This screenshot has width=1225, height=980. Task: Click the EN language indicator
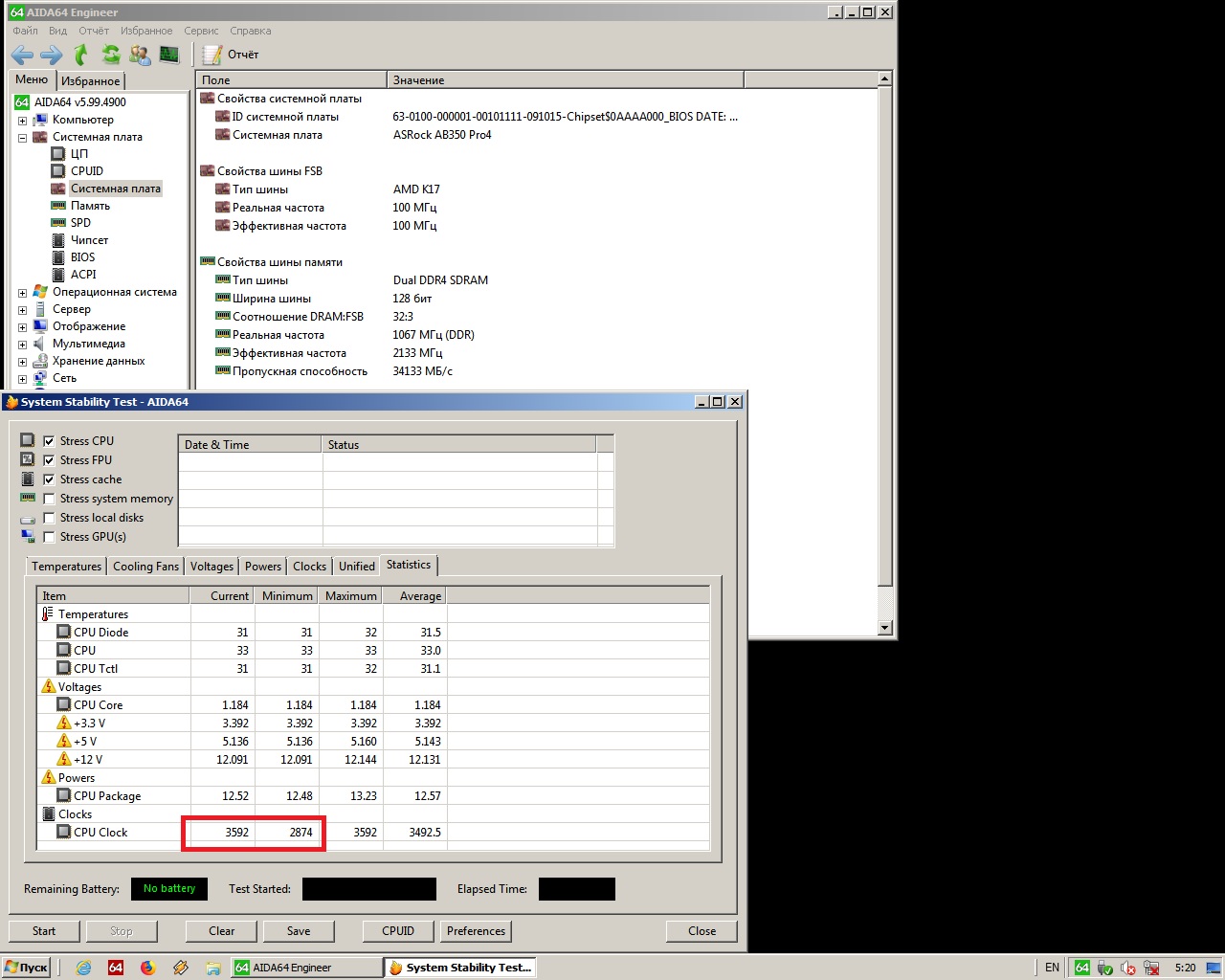pos(1052,968)
